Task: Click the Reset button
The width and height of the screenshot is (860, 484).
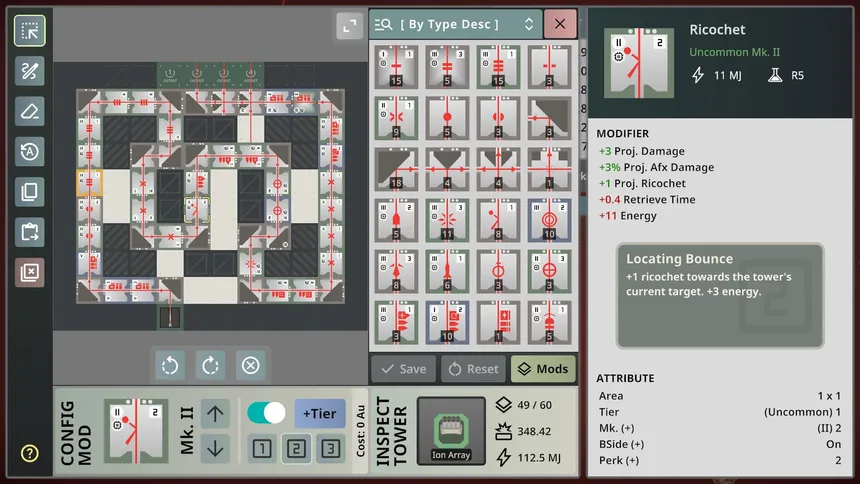Action: coord(472,369)
